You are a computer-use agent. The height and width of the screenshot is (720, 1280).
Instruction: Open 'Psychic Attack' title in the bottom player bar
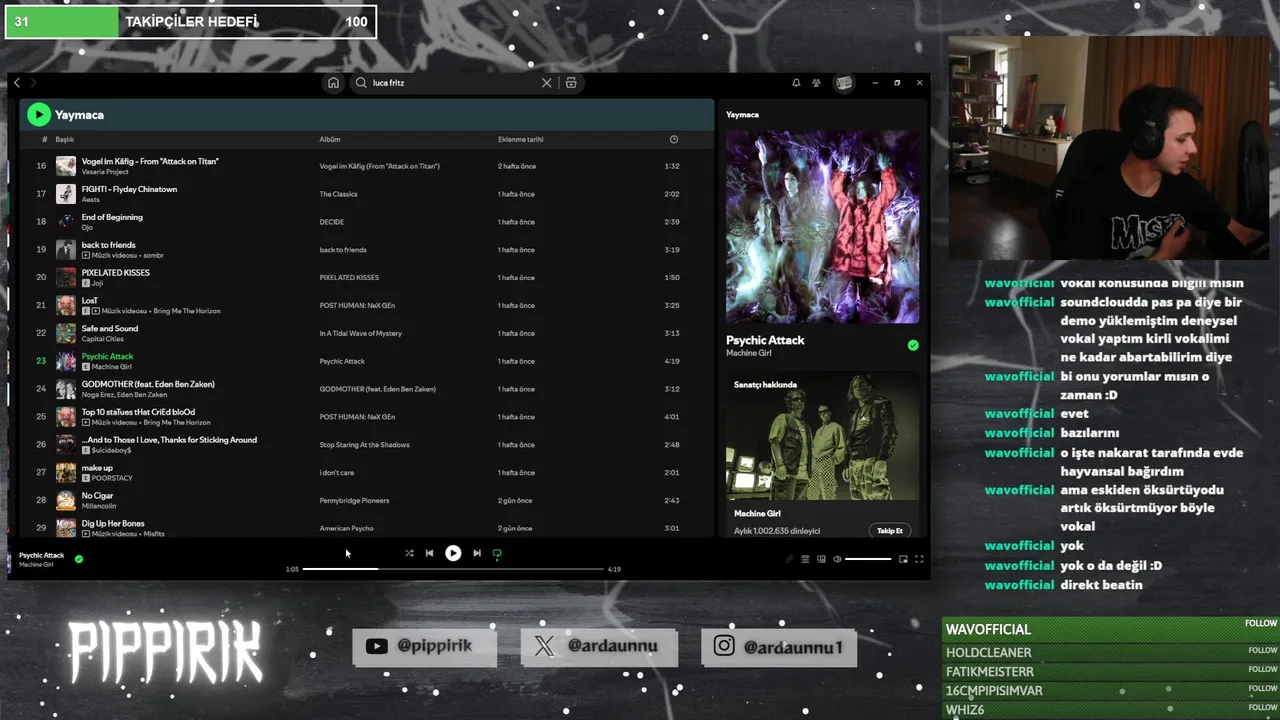[41, 555]
